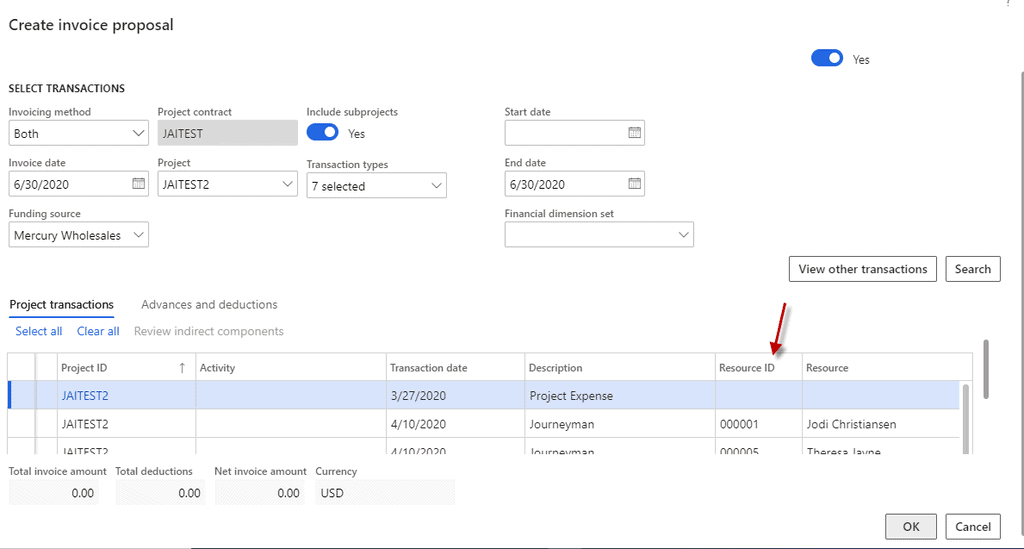Image resolution: width=1024 pixels, height=549 pixels.
Task: Switch to Project transactions tab
Action: click(61, 305)
